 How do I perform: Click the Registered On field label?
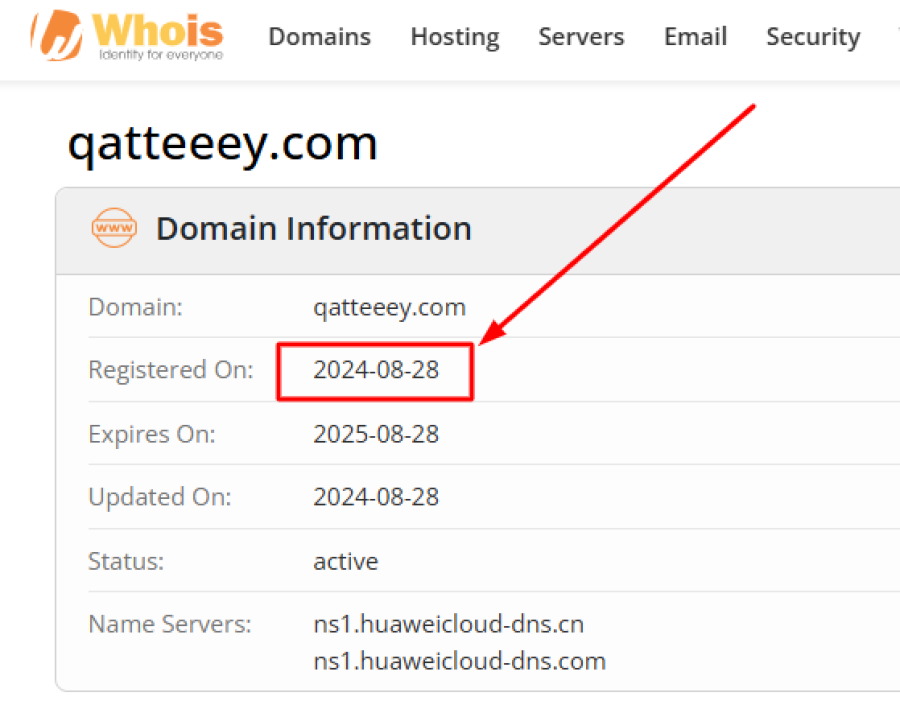pyautogui.click(x=171, y=370)
